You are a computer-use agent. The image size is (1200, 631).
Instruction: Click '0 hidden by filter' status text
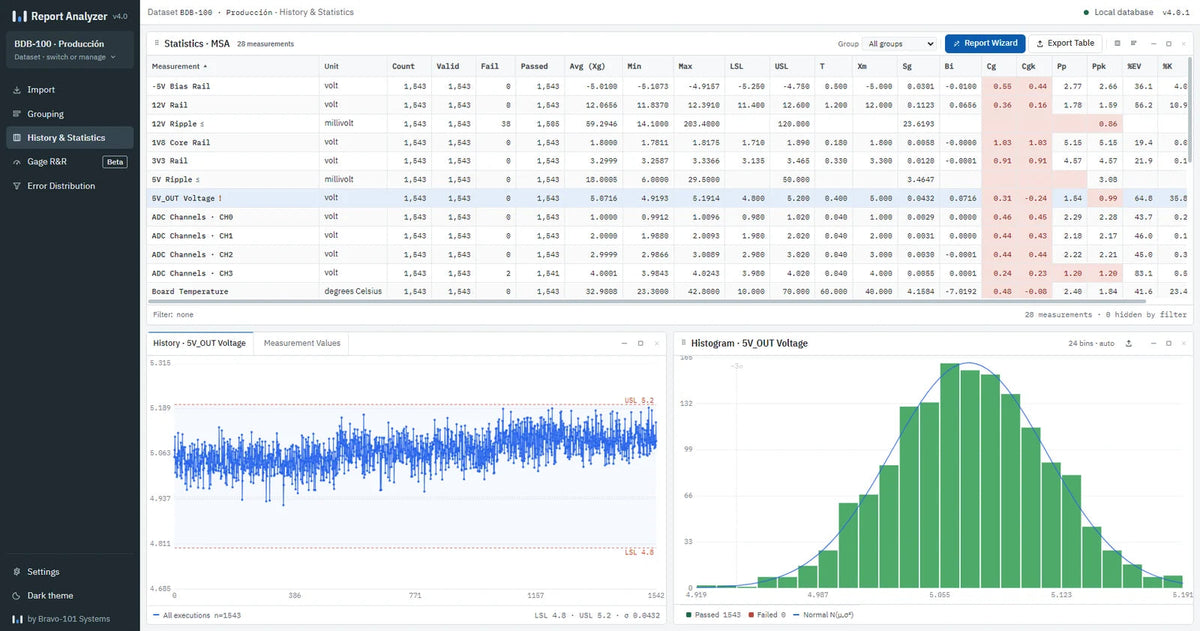(1146, 314)
